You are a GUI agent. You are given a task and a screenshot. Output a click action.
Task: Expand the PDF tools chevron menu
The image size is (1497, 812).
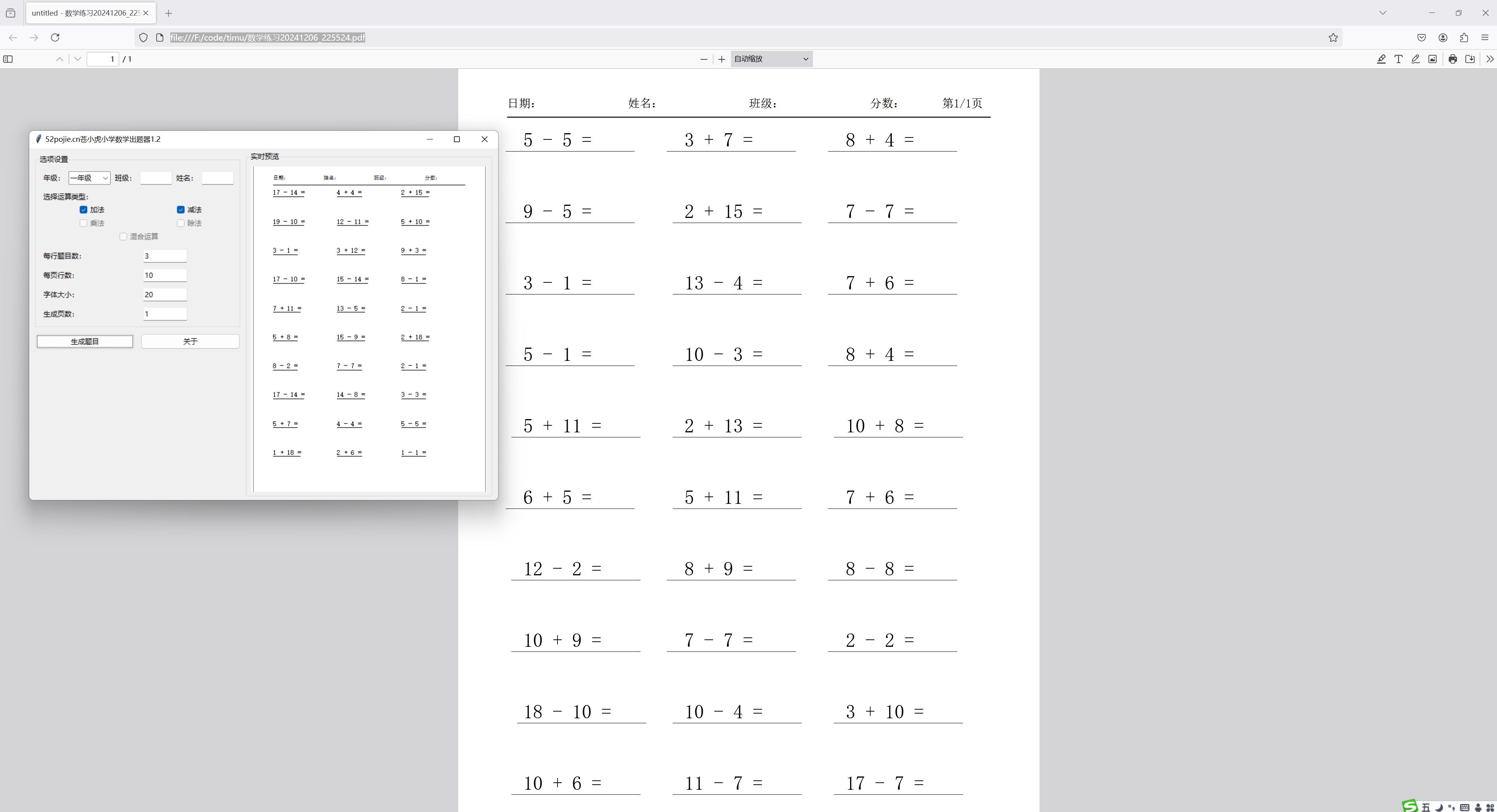tap(1489, 59)
